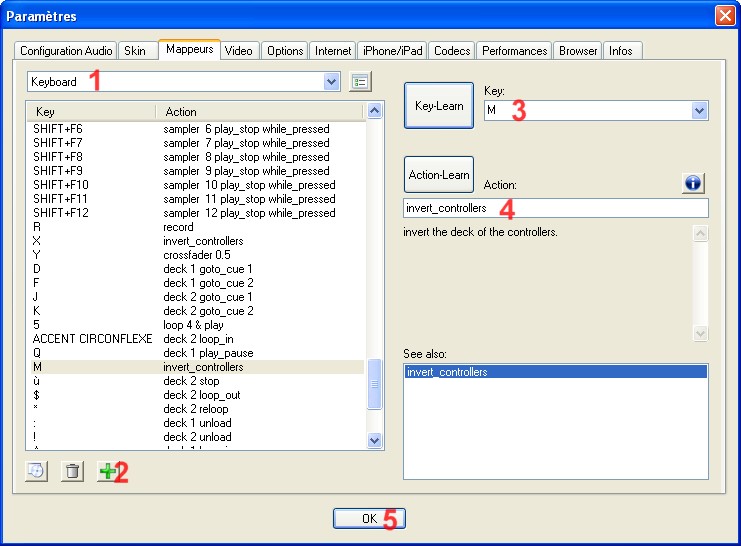This screenshot has height=546, width=741.
Task: Expand the Keyboard mapper dropdown
Action: [332, 82]
